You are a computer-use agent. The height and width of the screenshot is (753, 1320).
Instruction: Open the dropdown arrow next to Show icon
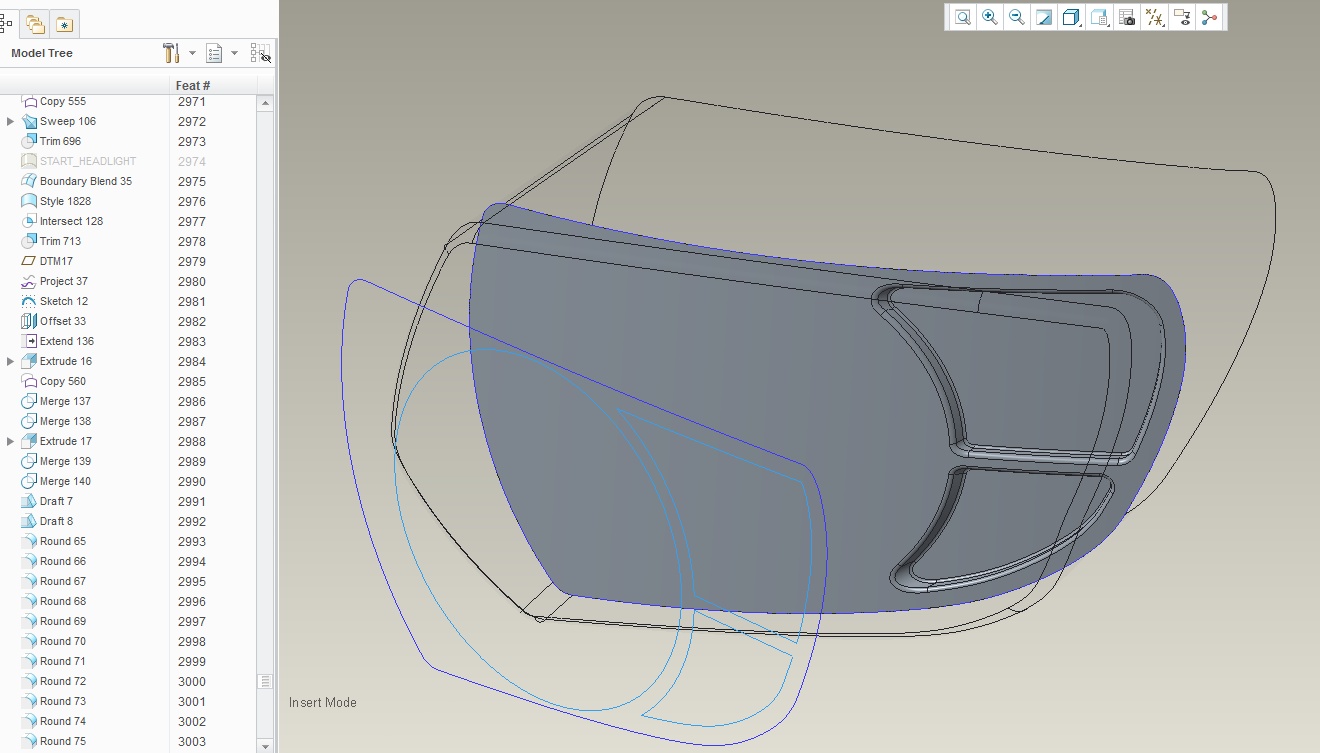pos(234,53)
